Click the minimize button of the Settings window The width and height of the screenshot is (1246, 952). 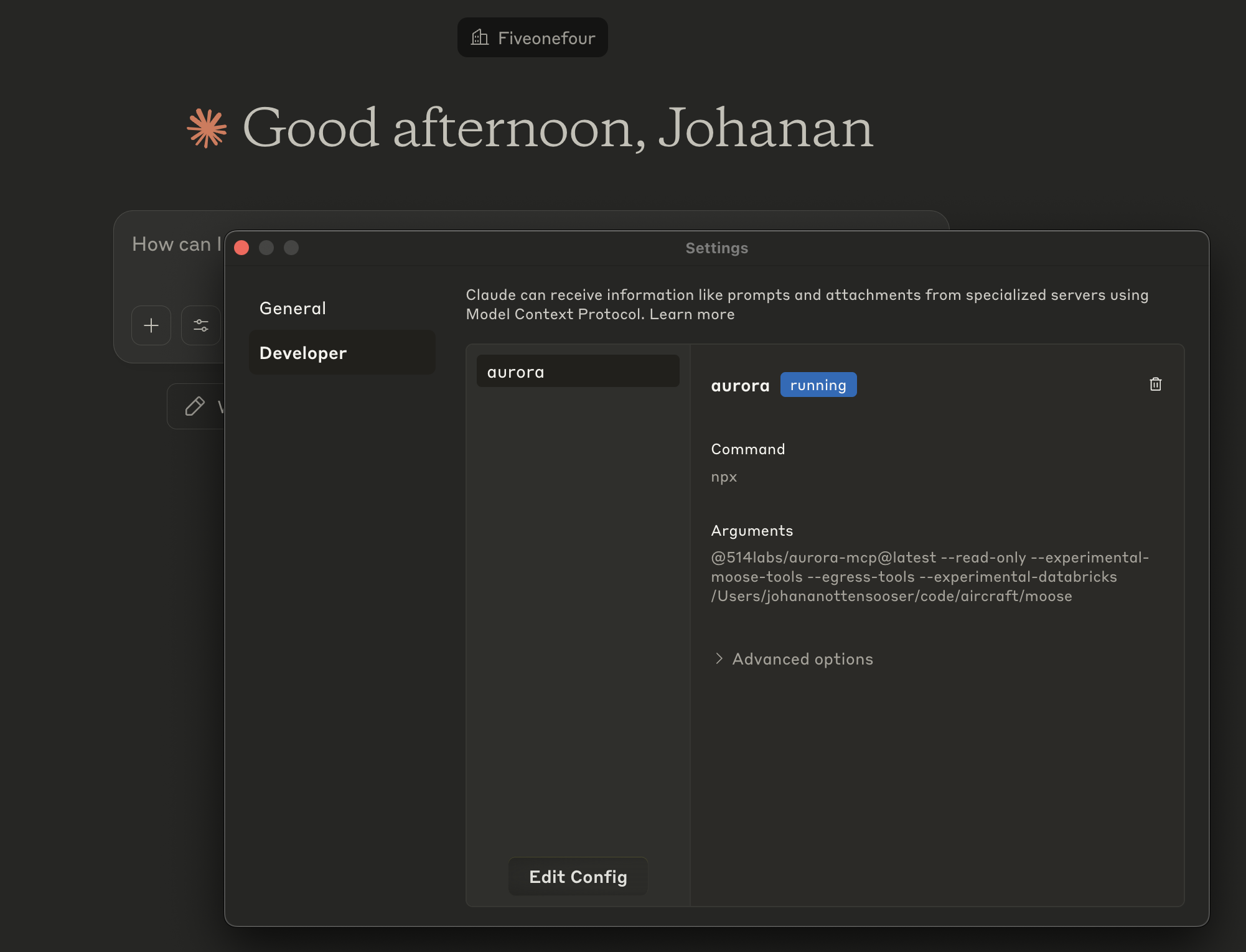point(266,248)
